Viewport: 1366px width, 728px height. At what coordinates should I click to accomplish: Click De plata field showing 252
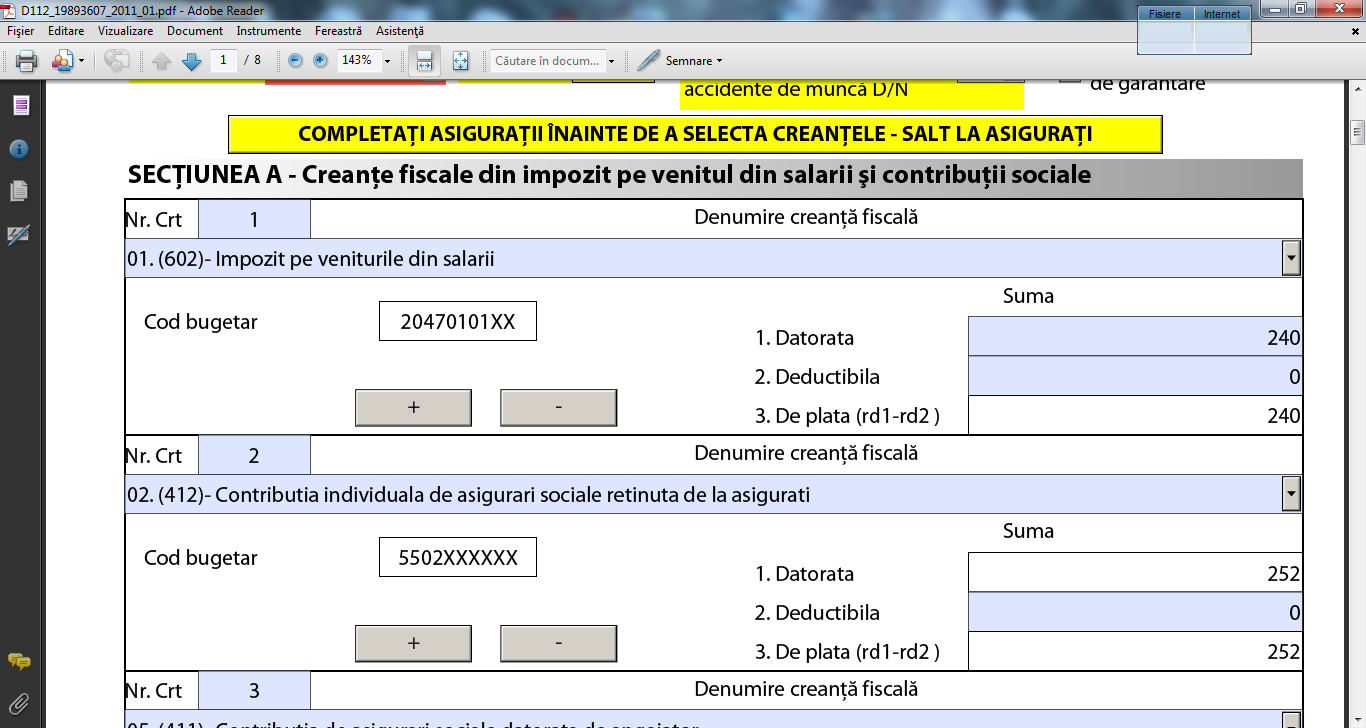pos(1135,651)
